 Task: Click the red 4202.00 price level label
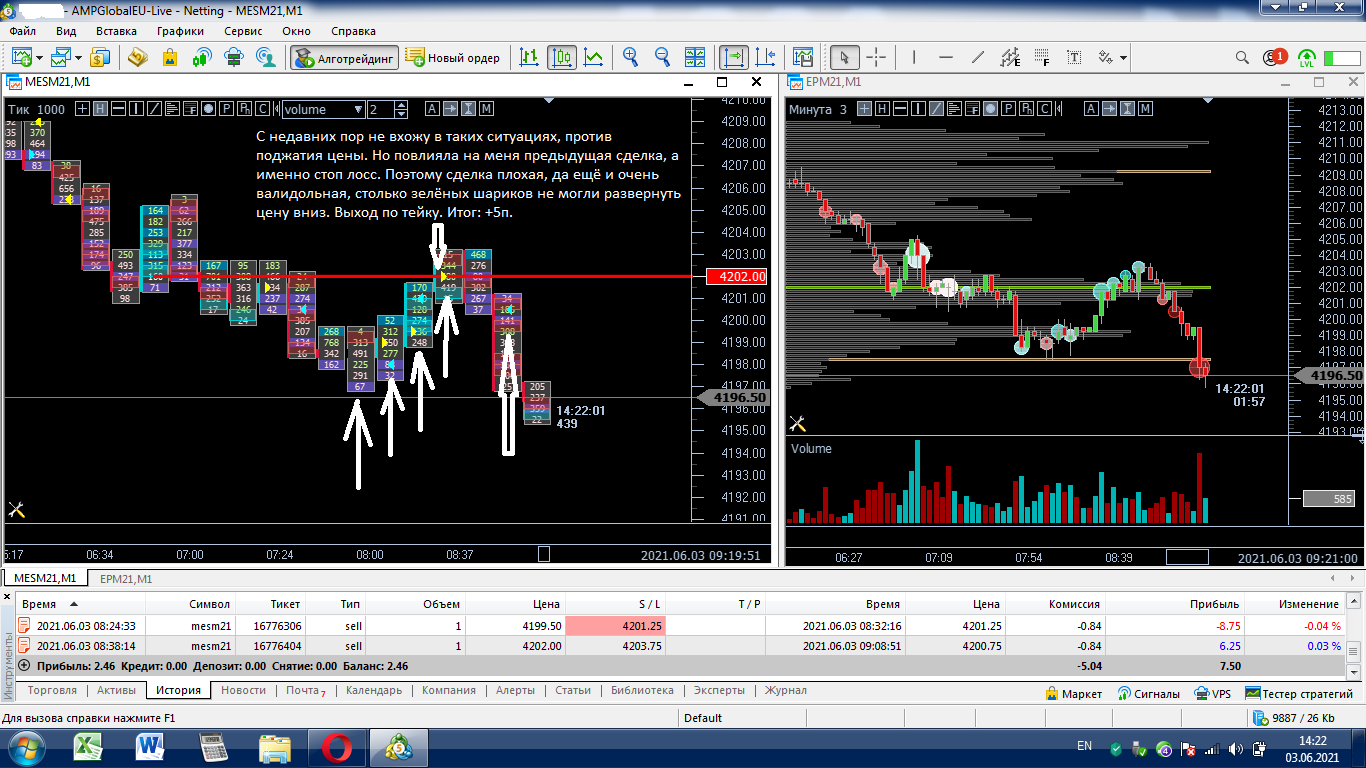[x=736, y=276]
